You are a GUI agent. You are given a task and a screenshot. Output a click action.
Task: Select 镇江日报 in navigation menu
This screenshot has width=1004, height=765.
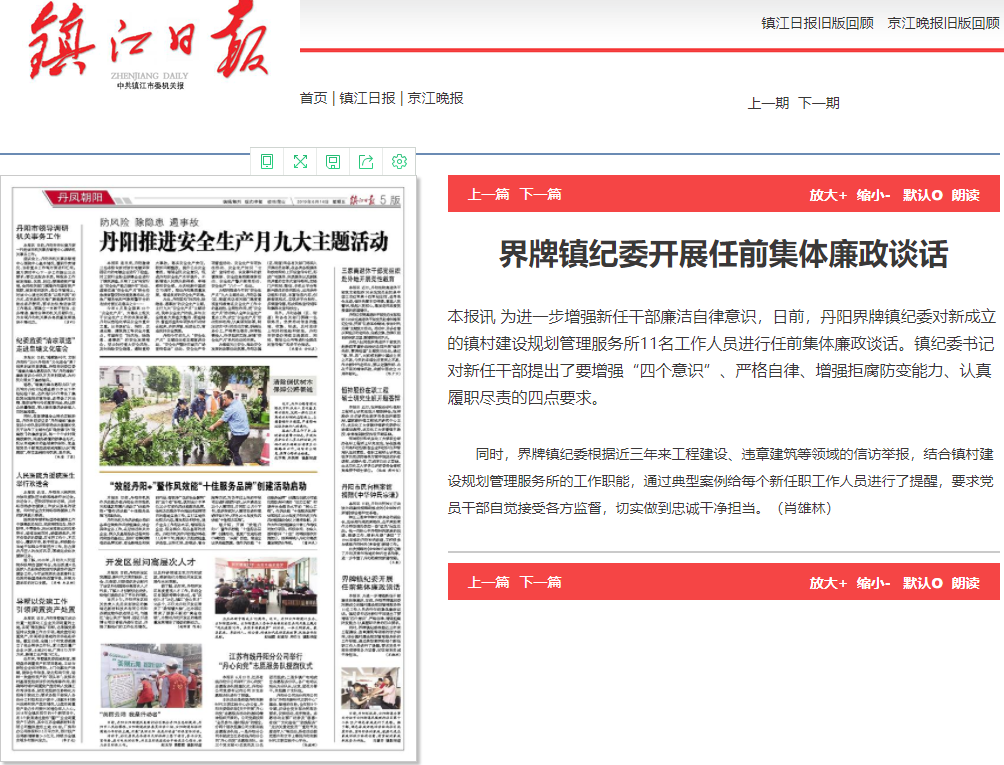coord(367,98)
